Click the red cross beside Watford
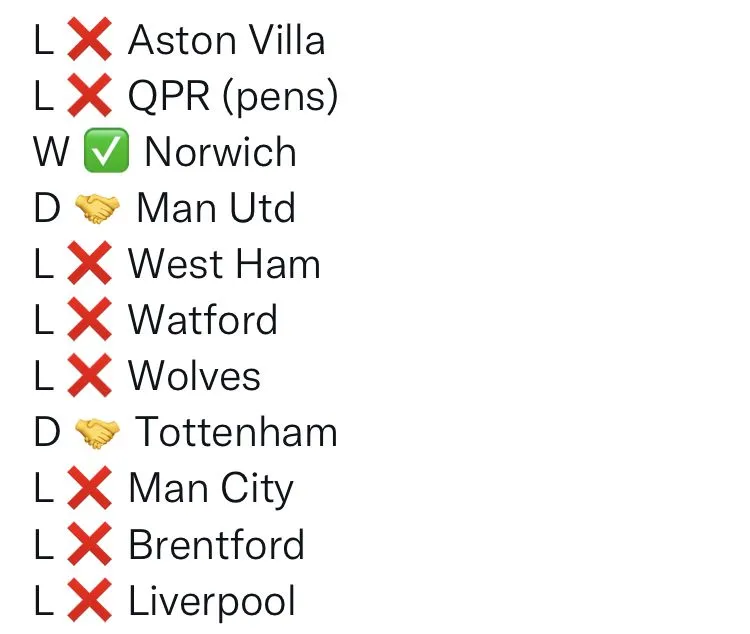Image resolution: width=750 pixels, height=634 pixels. pos(89,319)
